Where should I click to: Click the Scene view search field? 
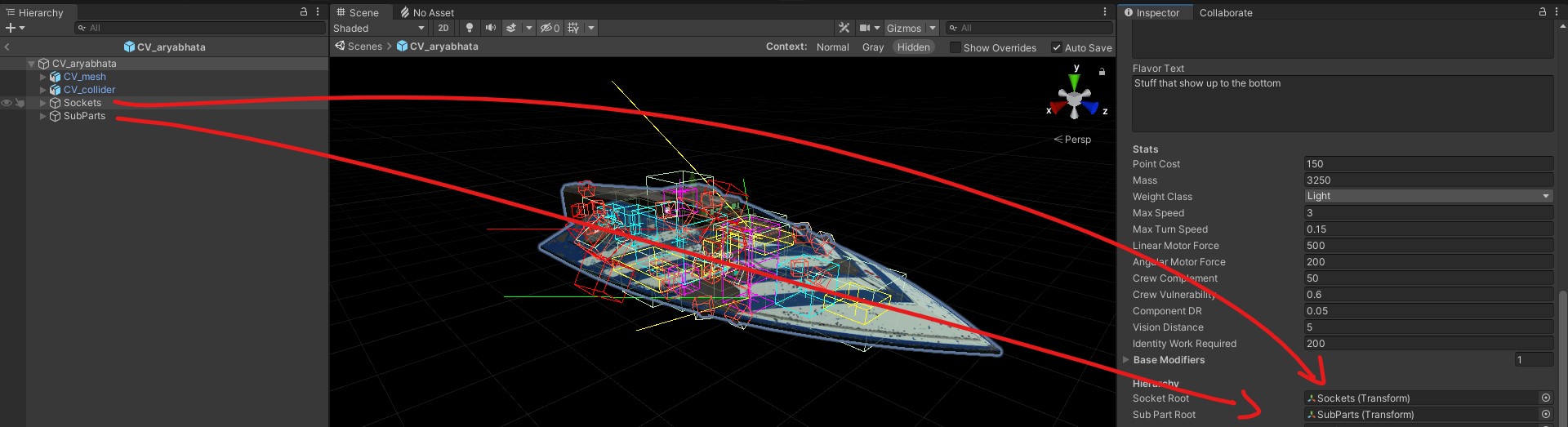pyautogui.click(x=1029, y=28)
